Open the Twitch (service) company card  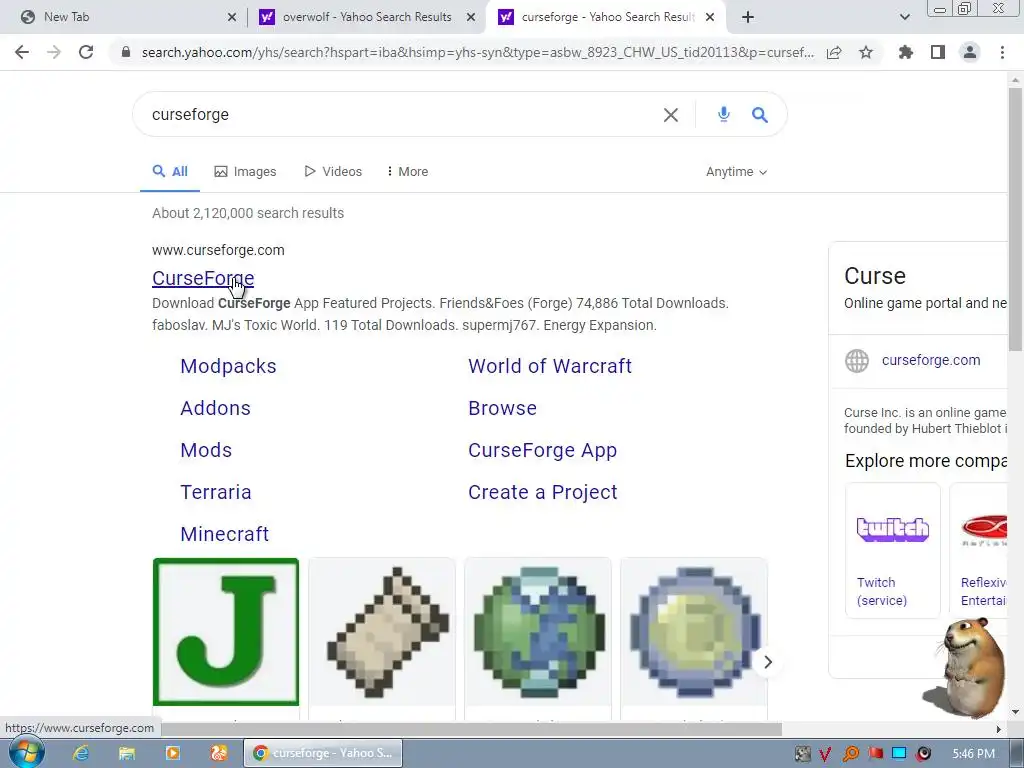point(893,550)
